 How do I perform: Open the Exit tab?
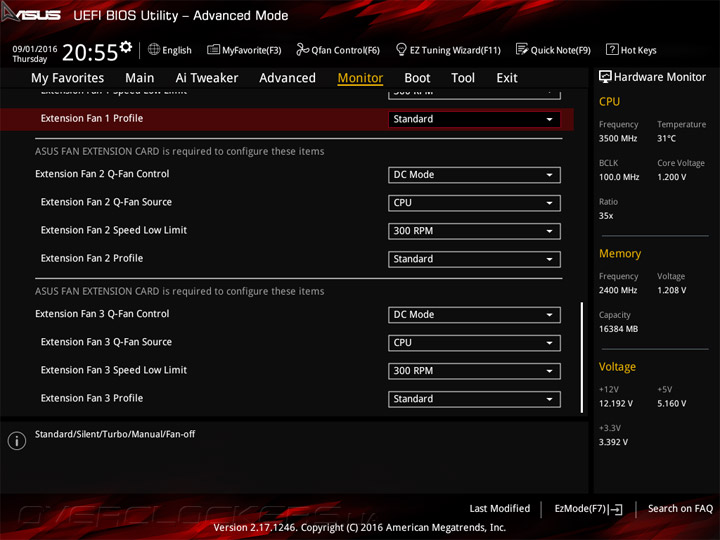(x=507, y=78)
